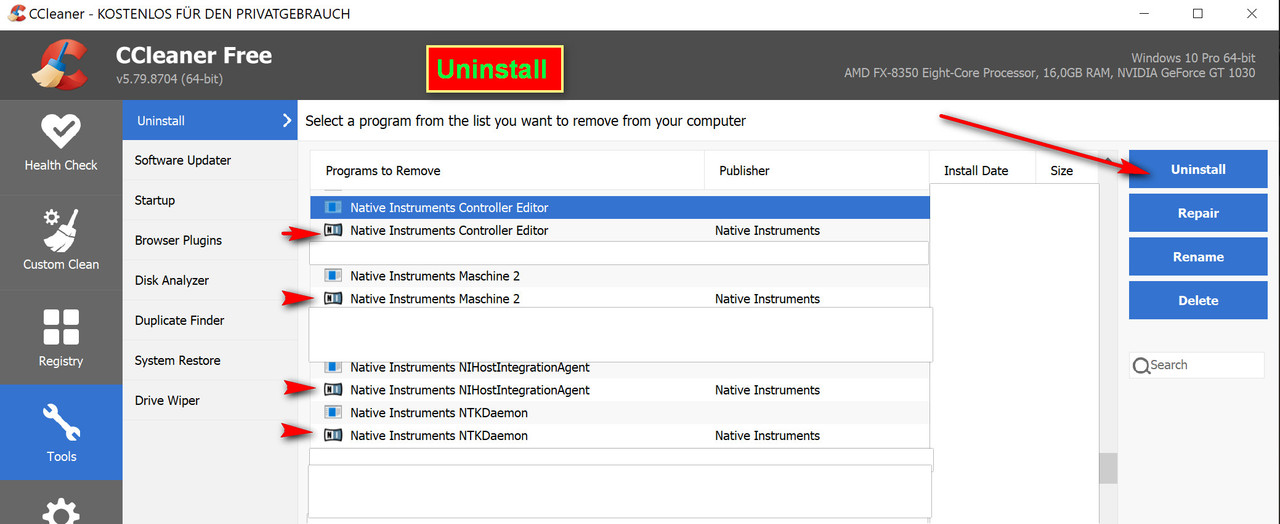
Task: Sort by Programs to Remove column
Action: 507,171
